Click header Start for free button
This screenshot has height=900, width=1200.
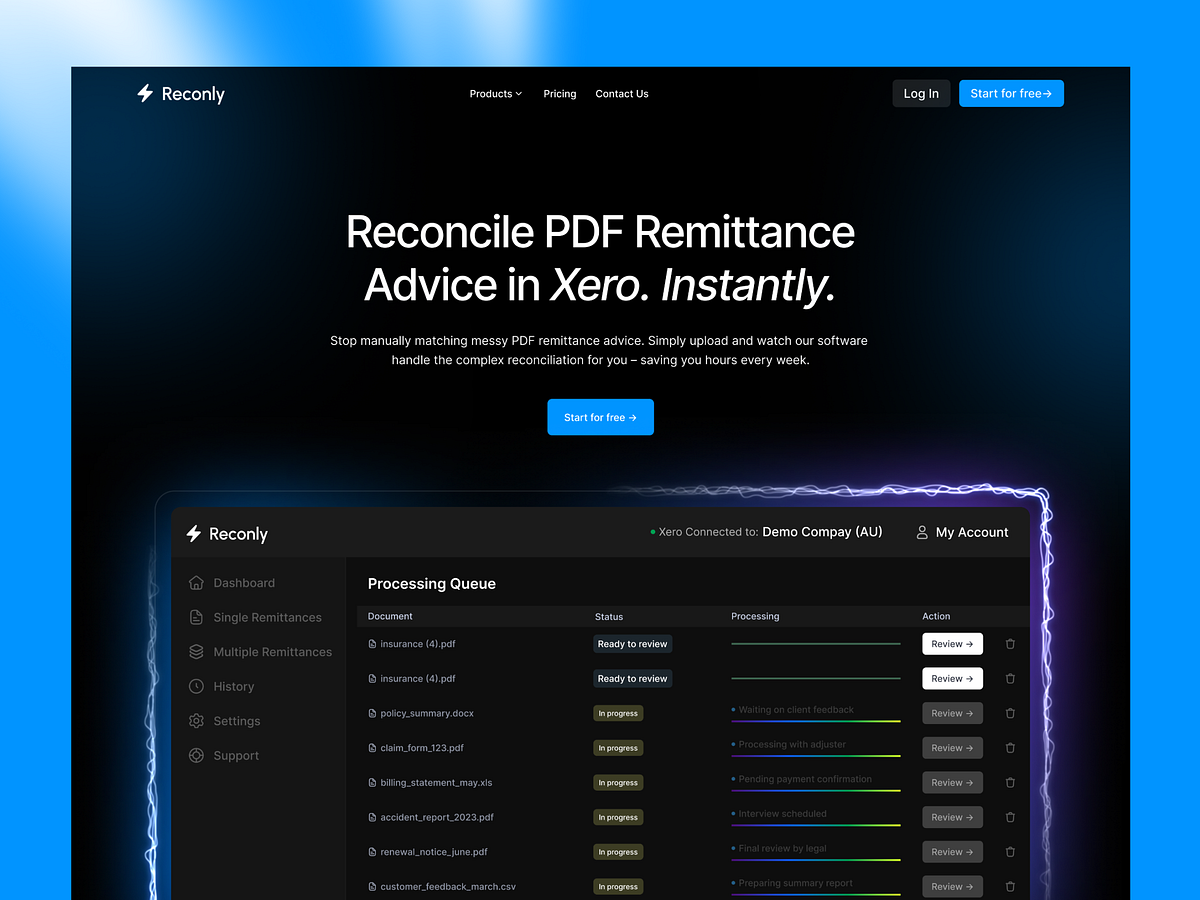click(x=1011, y=94)
